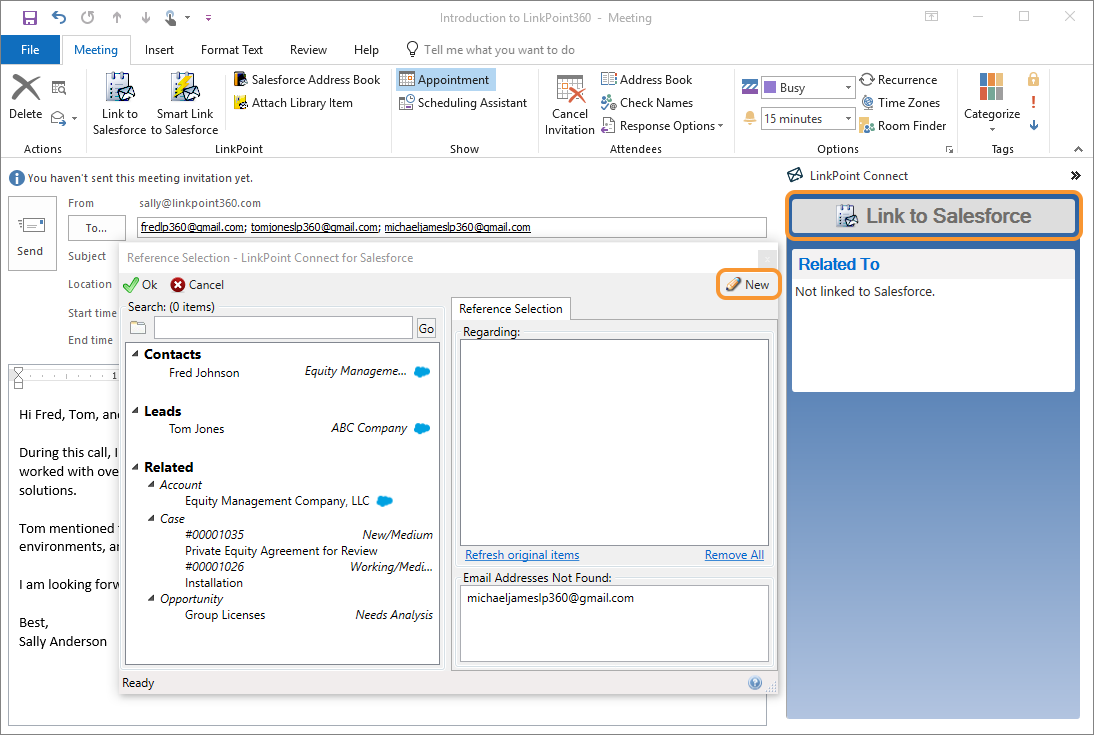
Task: Click the To... button
Action: (x=96, y=228)
